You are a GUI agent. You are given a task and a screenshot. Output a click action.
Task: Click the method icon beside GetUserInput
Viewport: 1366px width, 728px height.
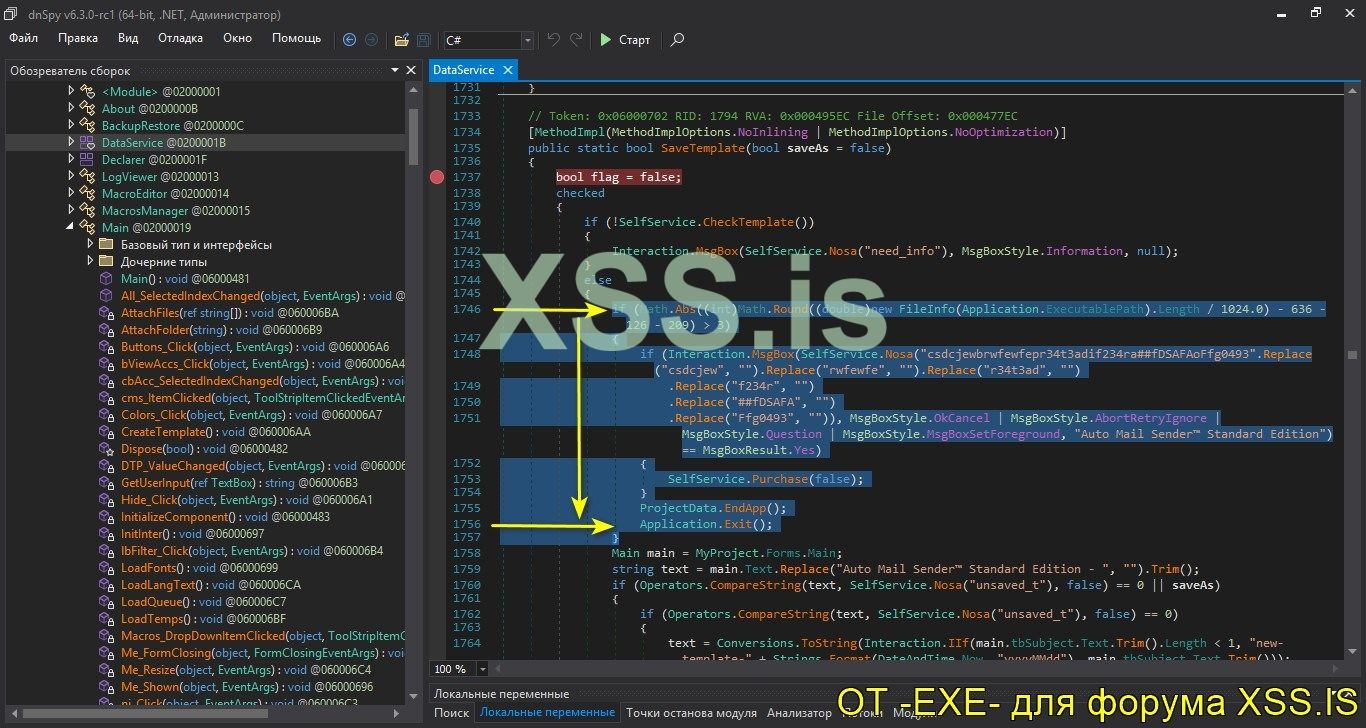click(x=106, y=482)
